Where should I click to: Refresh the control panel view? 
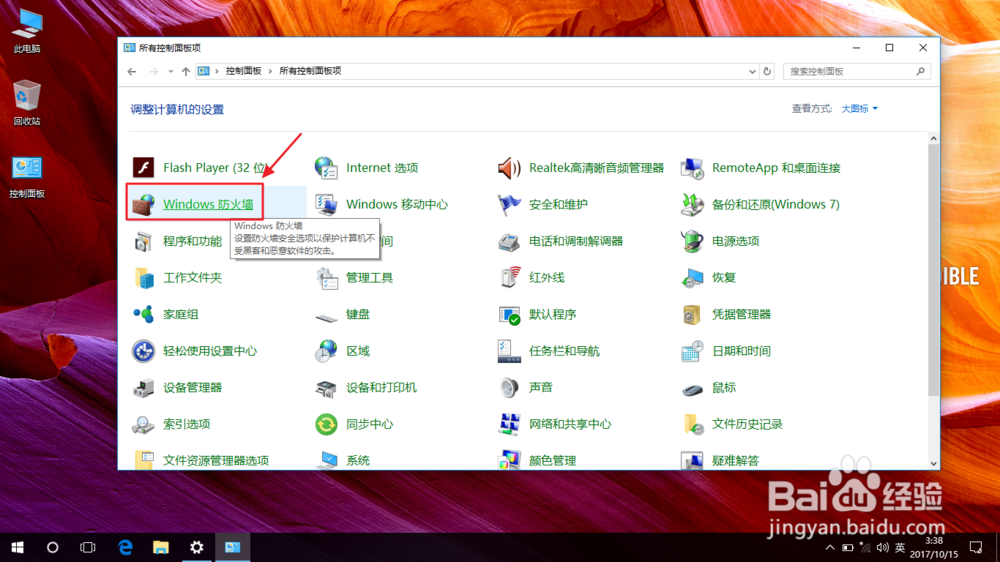coord(767,71)
